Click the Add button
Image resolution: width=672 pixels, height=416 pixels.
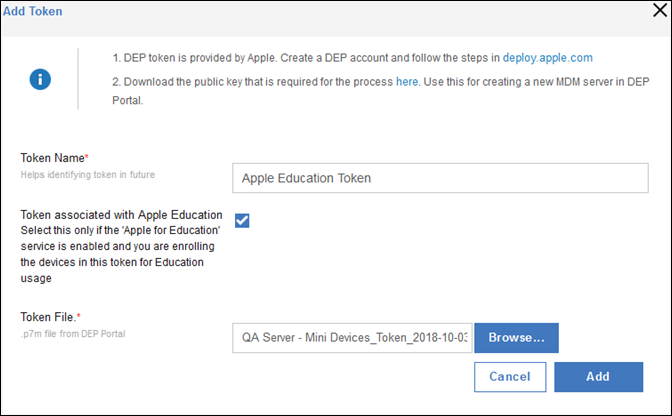(x=599, y=377)
